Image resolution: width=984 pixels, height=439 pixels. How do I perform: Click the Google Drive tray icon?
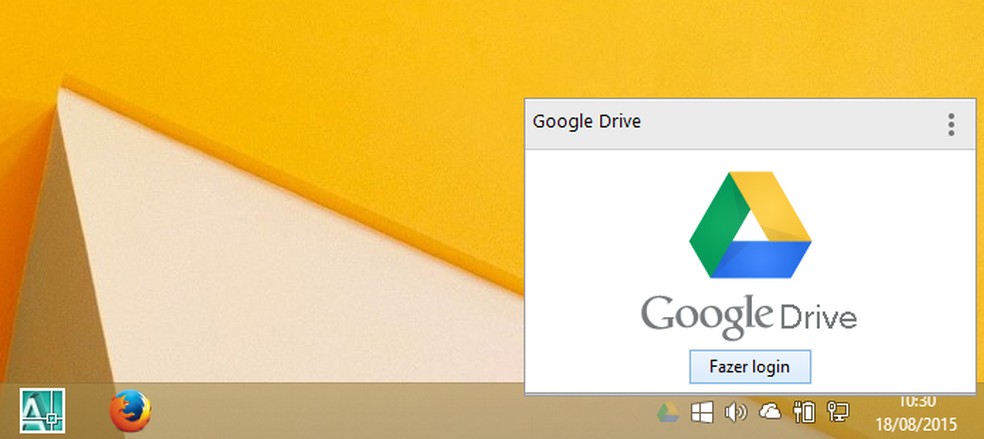pyautogui.click(x=668, y=412)
